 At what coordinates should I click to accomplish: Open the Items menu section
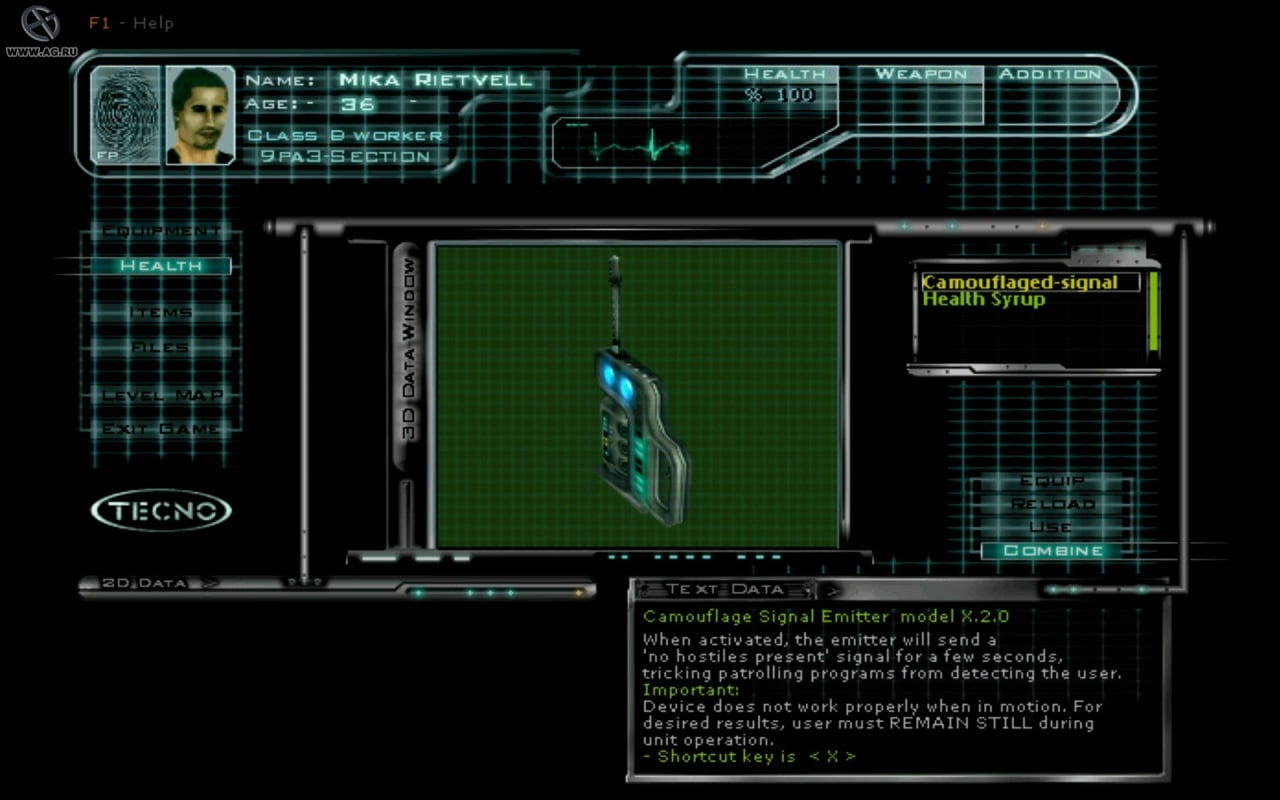point(161,313)
